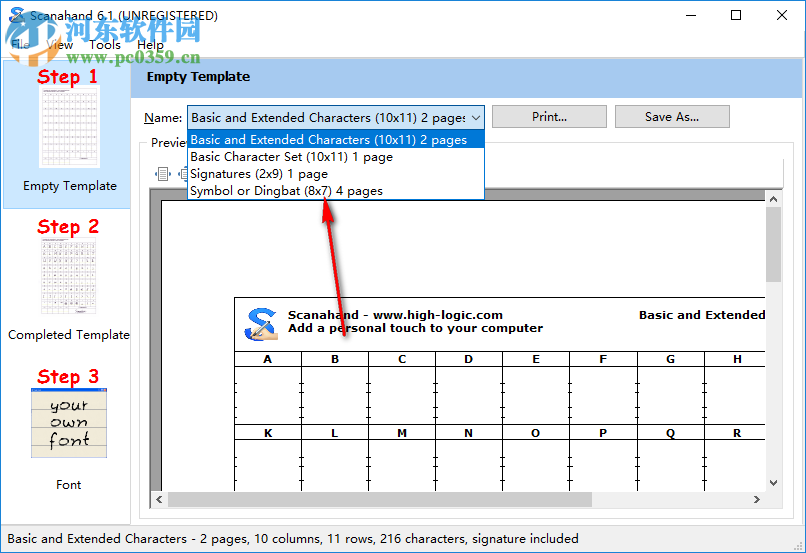806x553 pixels.
Task: Click the letter R cell header in preview
Action: [737, 433]
